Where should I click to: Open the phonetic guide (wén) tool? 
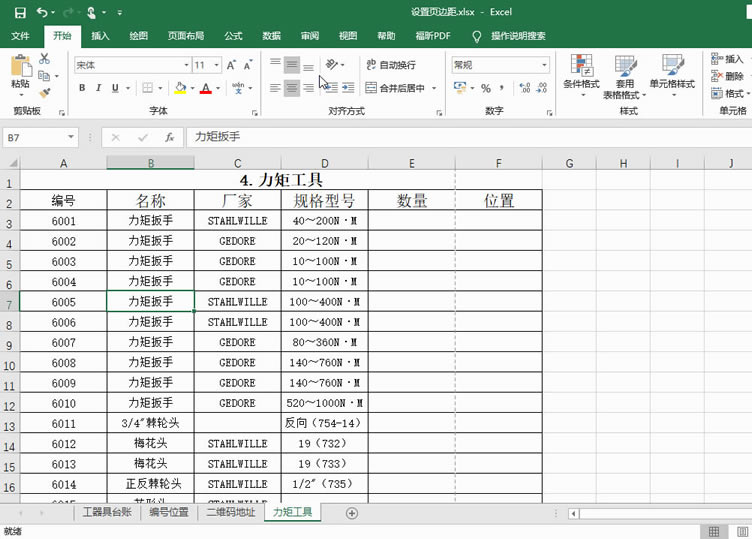[238, 88]
